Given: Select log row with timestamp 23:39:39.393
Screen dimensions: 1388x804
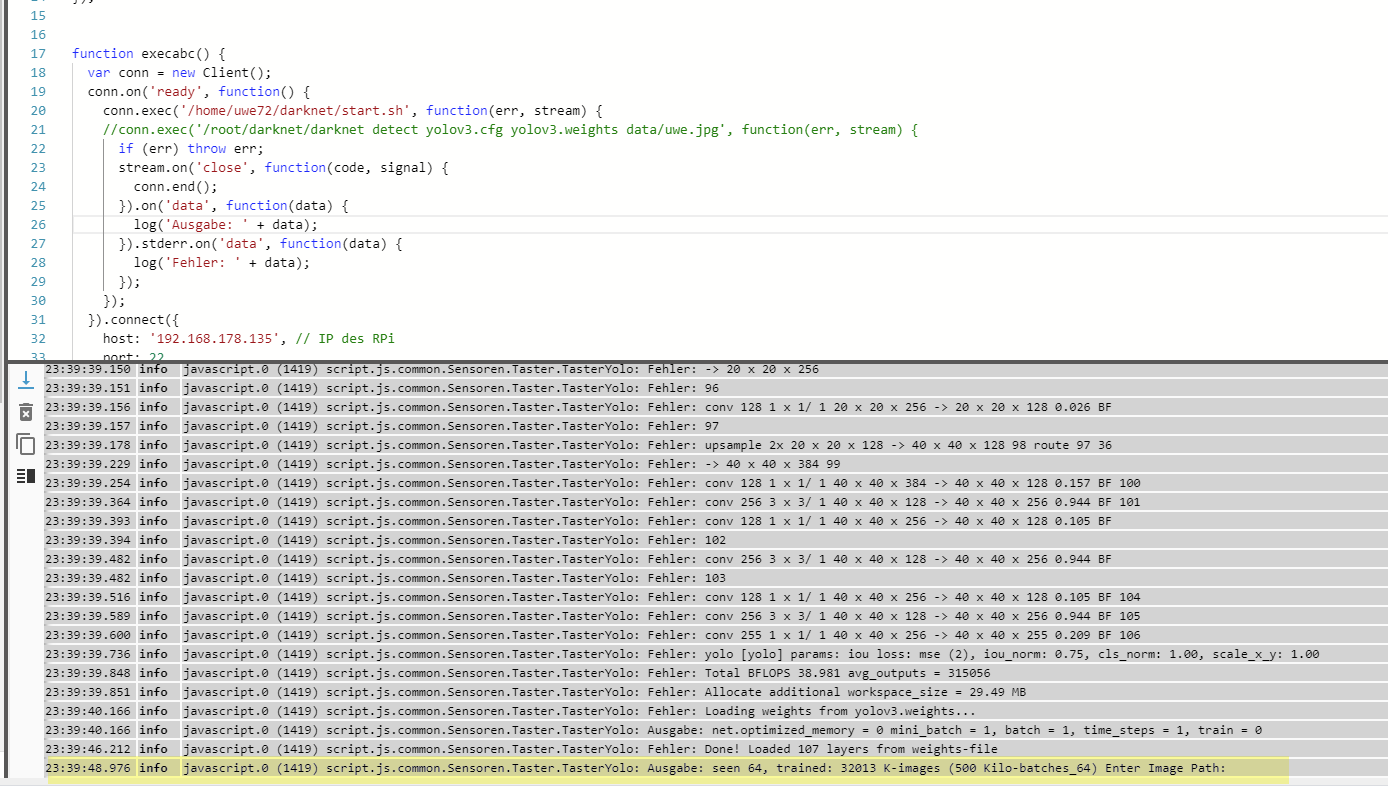Looking at the screenshot, I should [x=715, y=521].
